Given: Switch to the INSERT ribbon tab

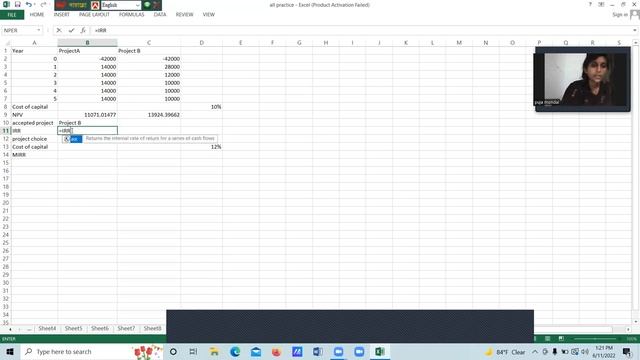Looking at the screenshot, I should 62,15.
